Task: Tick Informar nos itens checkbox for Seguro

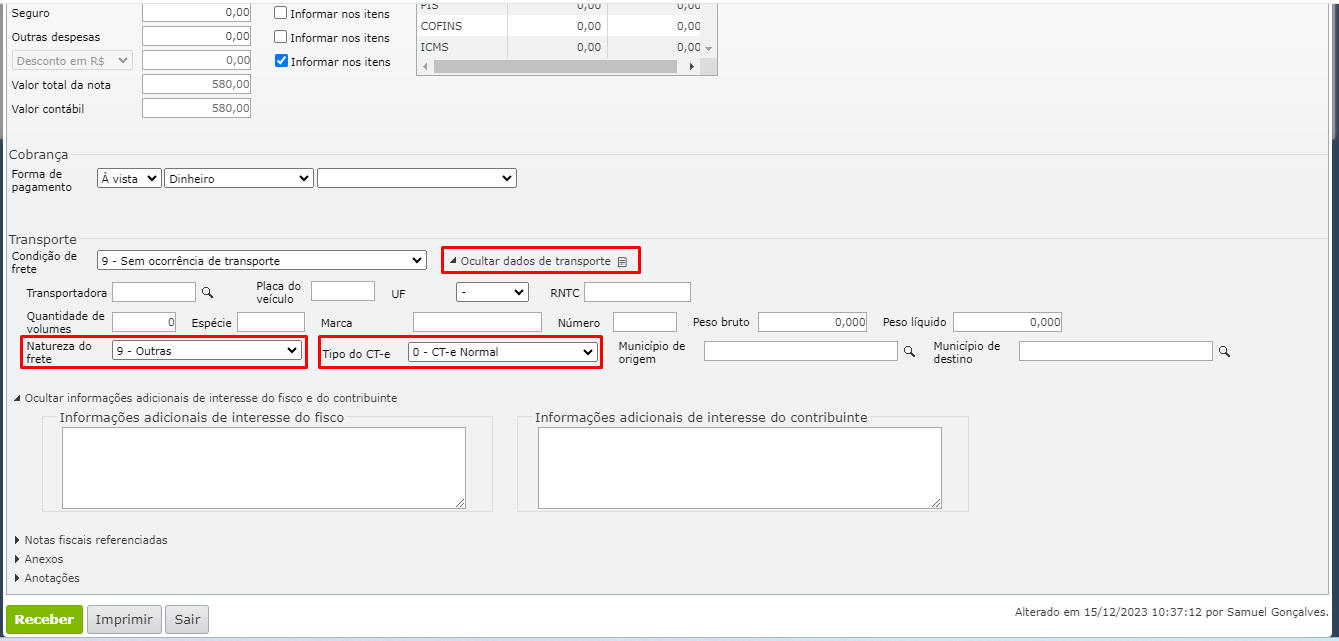Action: coord(281,14)
